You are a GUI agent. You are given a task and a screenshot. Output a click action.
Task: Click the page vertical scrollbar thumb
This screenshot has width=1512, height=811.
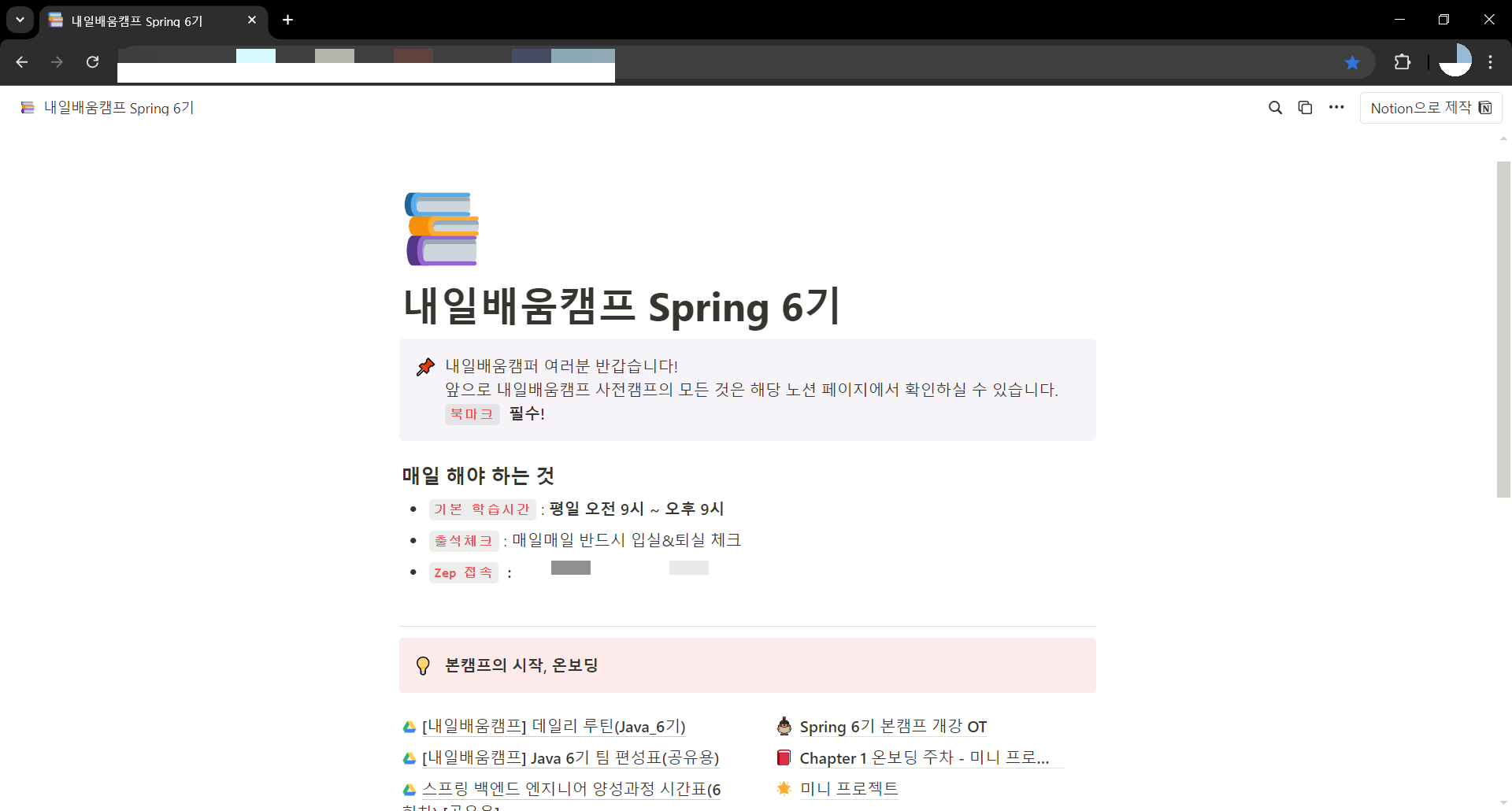(x=1503, y=329)
